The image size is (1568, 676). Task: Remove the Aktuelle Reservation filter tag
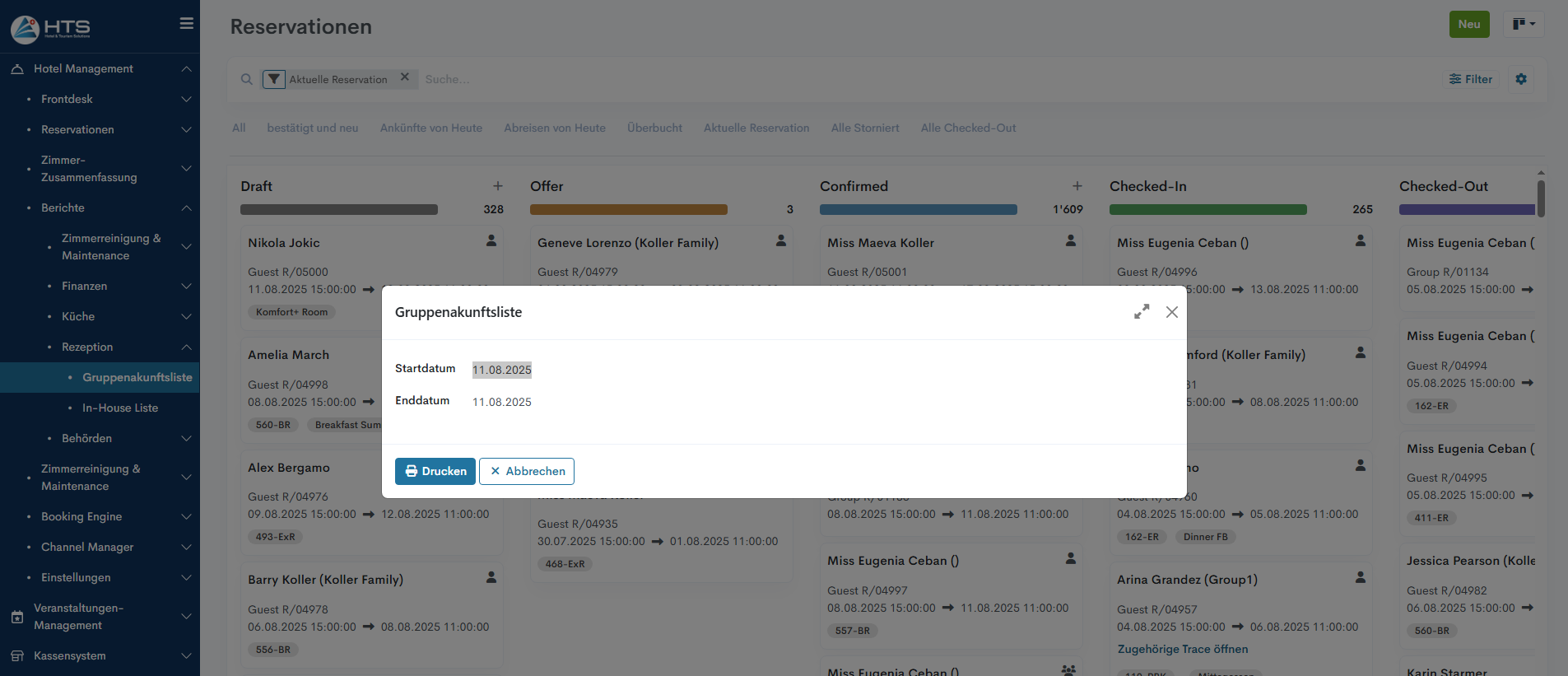click(x=405, y=77)
